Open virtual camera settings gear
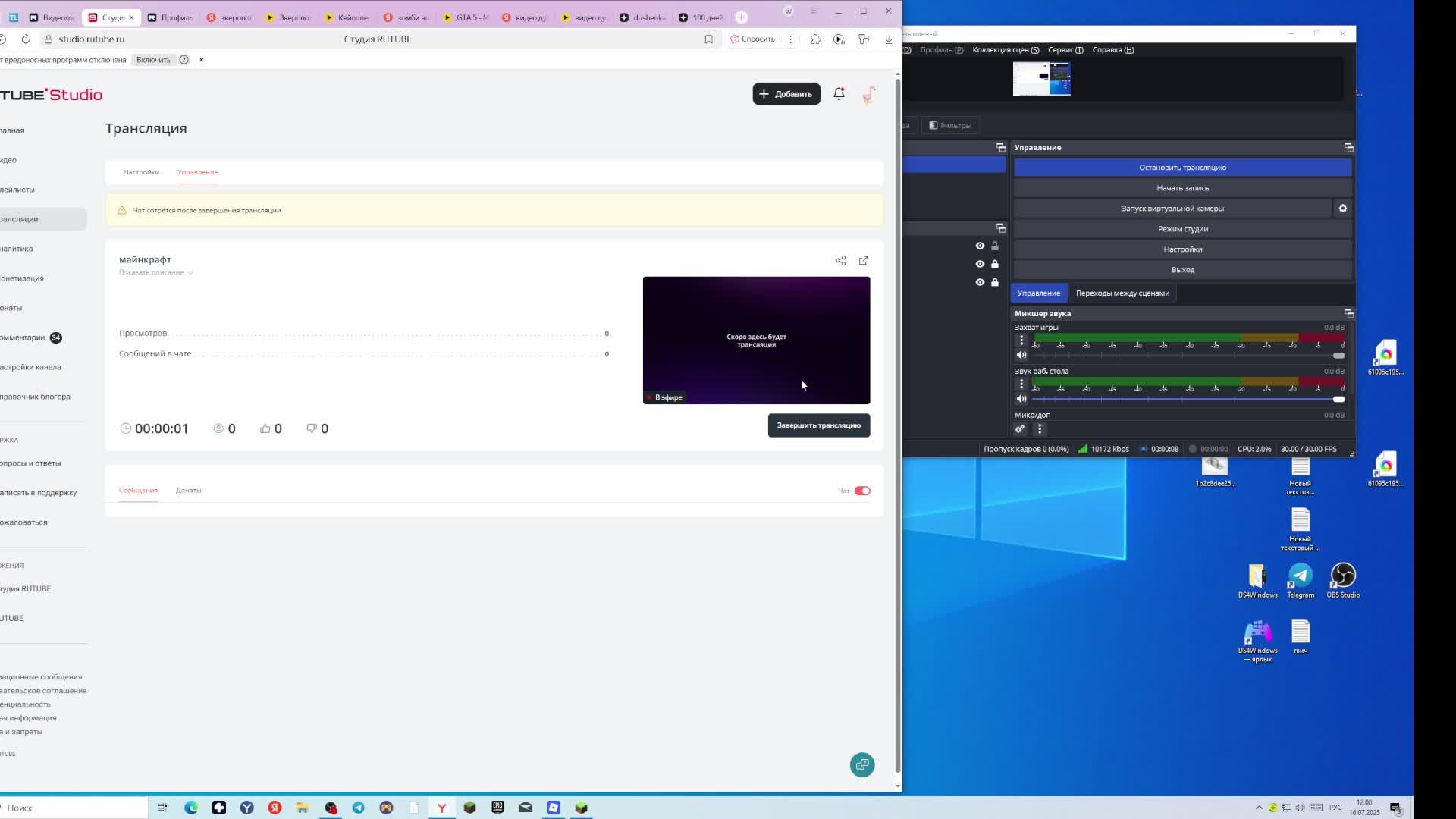This screenshot has height=819, width=1456. [1342, 209]
